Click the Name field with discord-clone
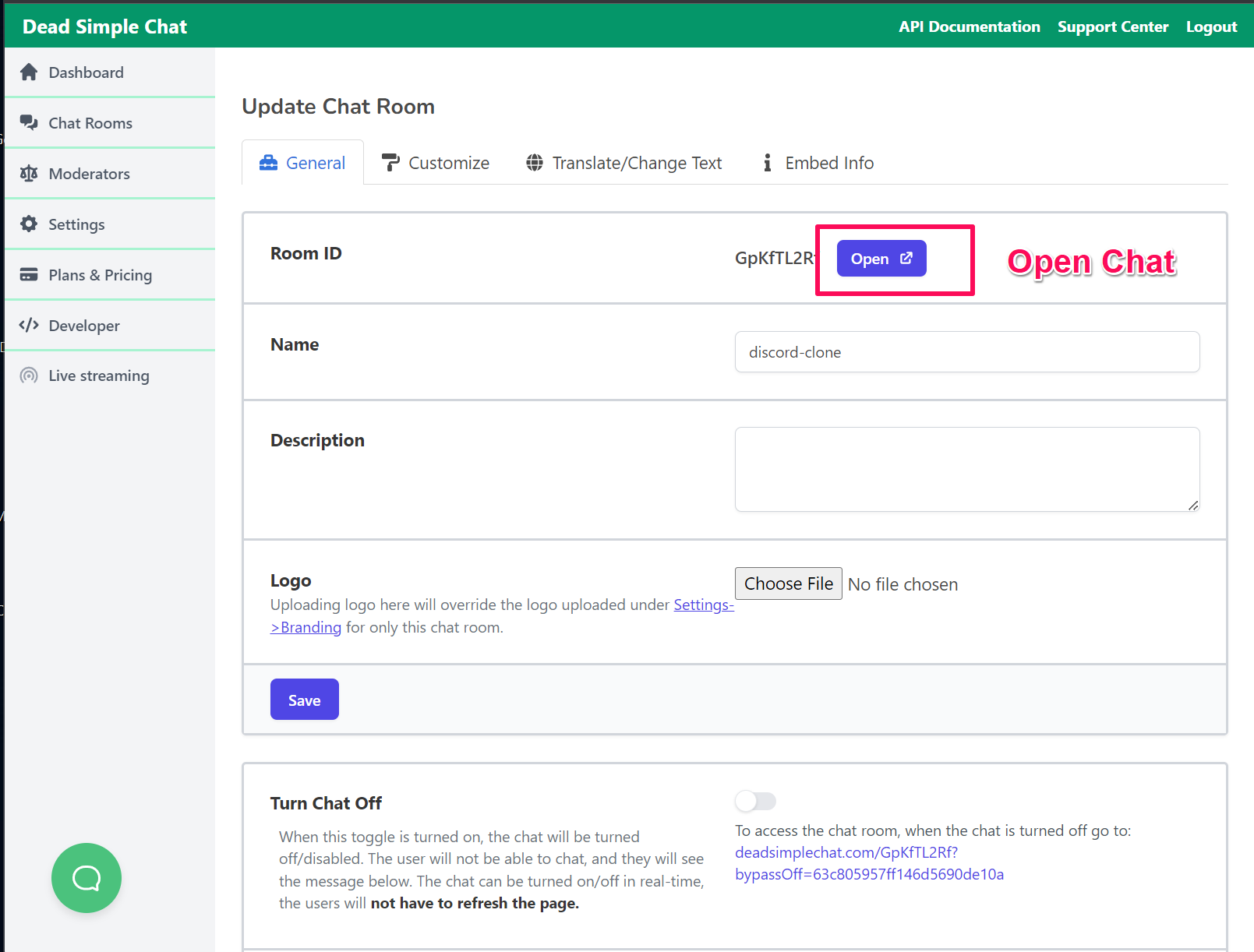This screenshot has width=1254, height=952. [967, 352]
